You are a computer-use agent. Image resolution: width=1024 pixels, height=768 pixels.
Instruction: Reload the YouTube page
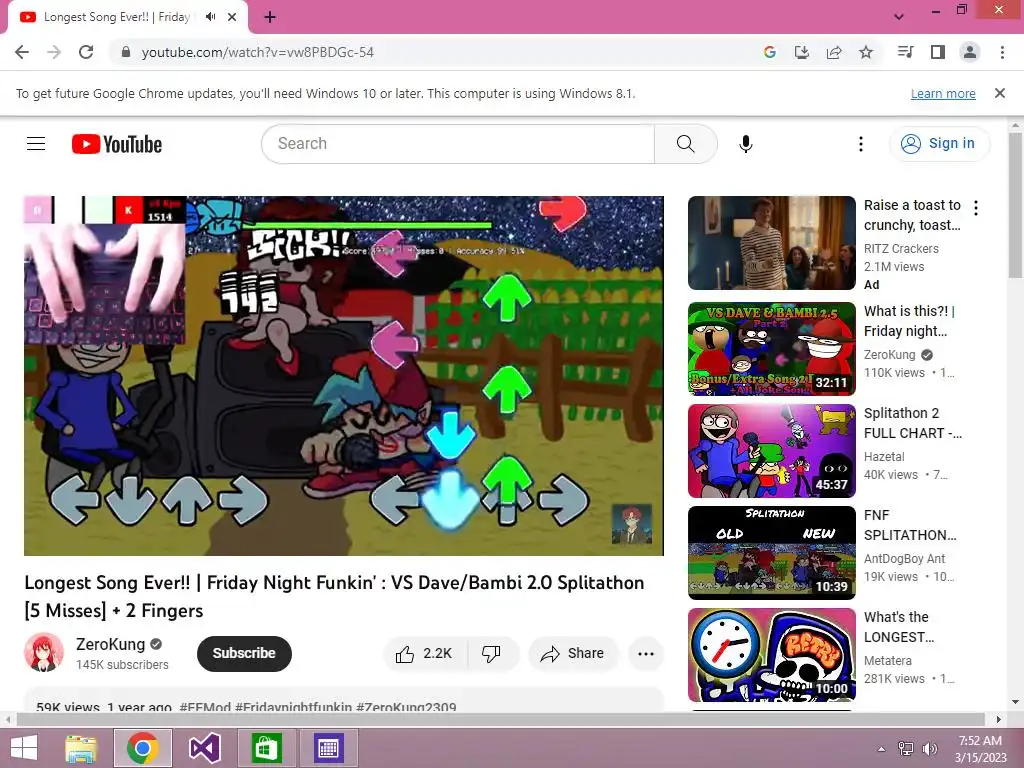coord(86,52)
